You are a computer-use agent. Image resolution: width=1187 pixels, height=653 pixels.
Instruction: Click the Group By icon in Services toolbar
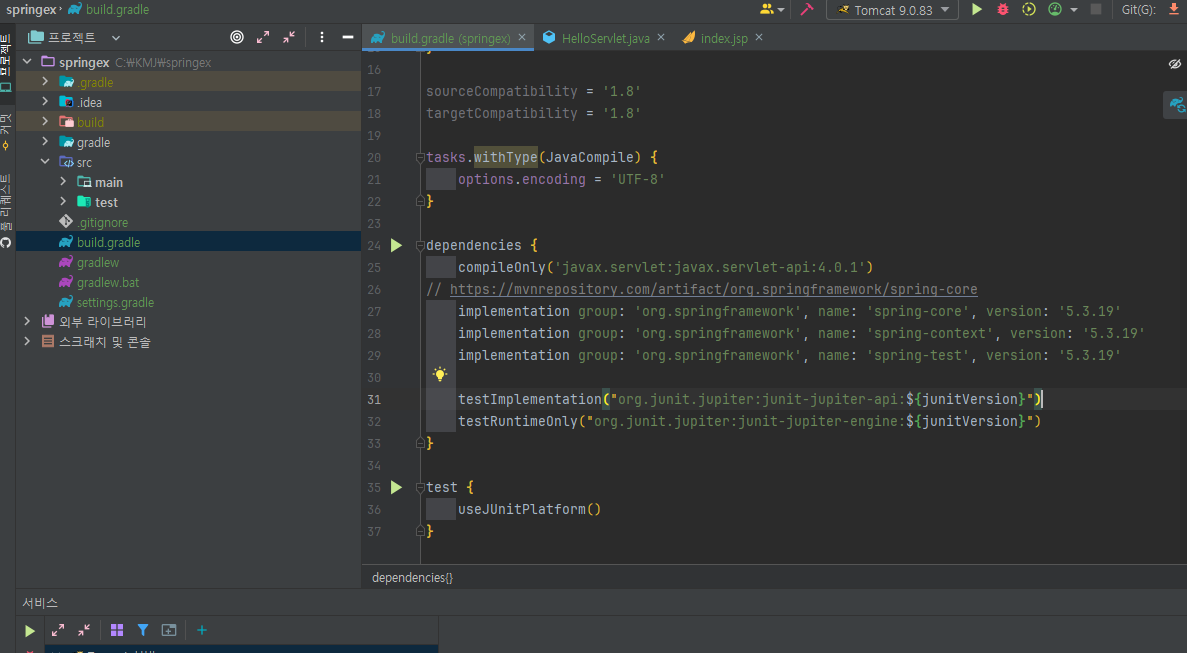(x=117, y=630)
